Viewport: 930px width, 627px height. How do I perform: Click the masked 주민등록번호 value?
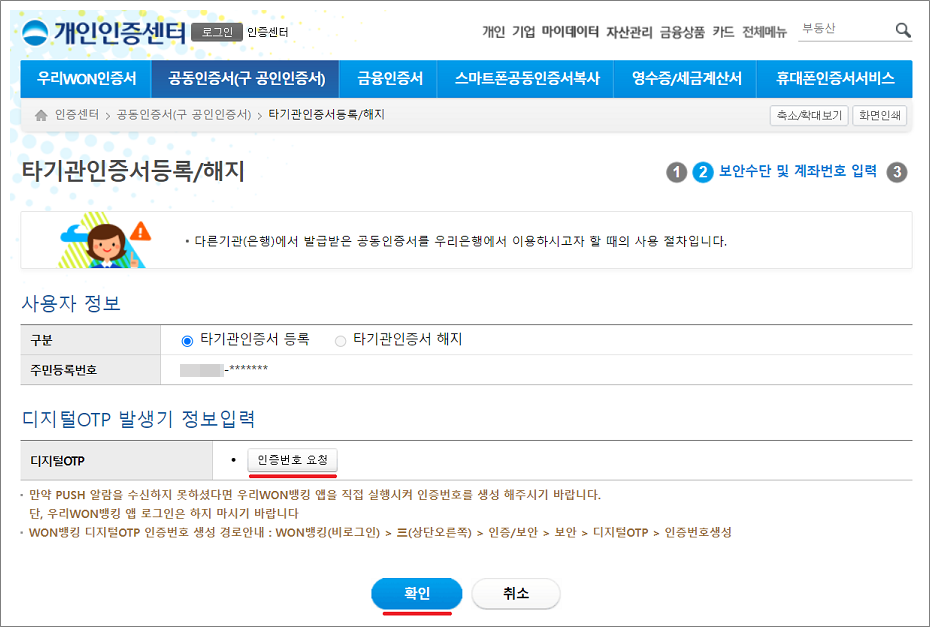point(224,370)
